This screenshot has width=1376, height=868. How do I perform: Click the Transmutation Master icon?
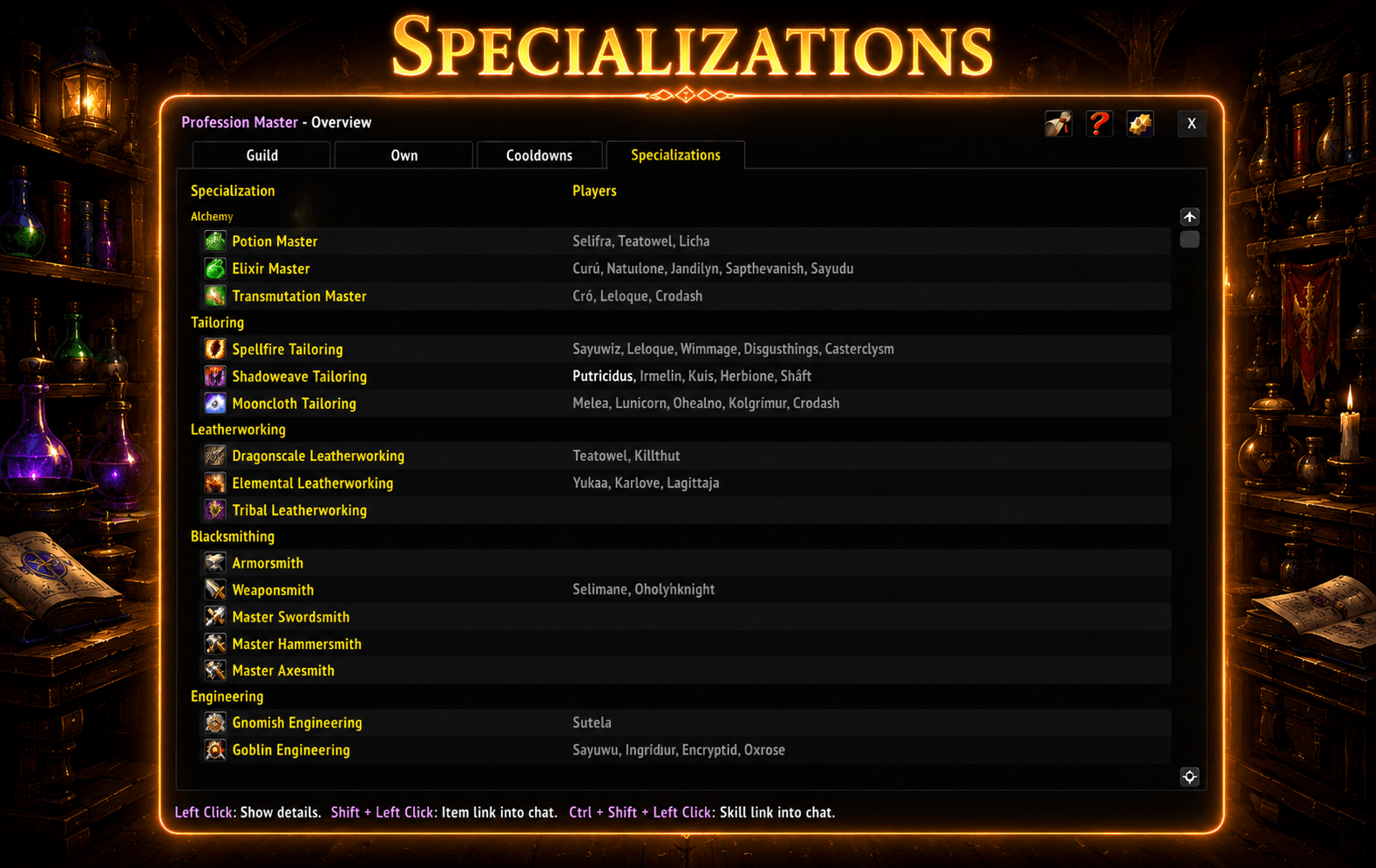[214, 295]
